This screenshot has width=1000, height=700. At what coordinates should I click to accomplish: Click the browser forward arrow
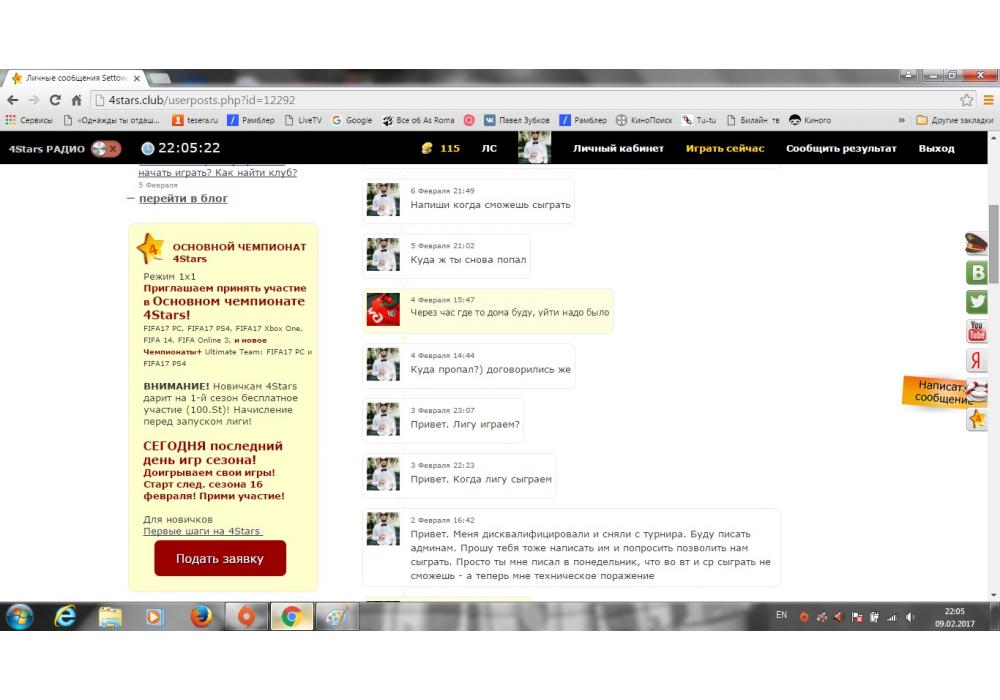(x=34, y=100)
